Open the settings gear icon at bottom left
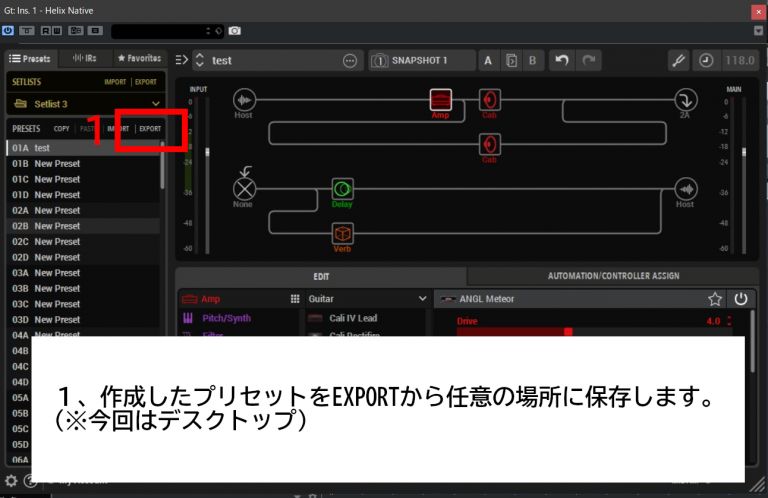The image size is (768, 498). [11, 481]
